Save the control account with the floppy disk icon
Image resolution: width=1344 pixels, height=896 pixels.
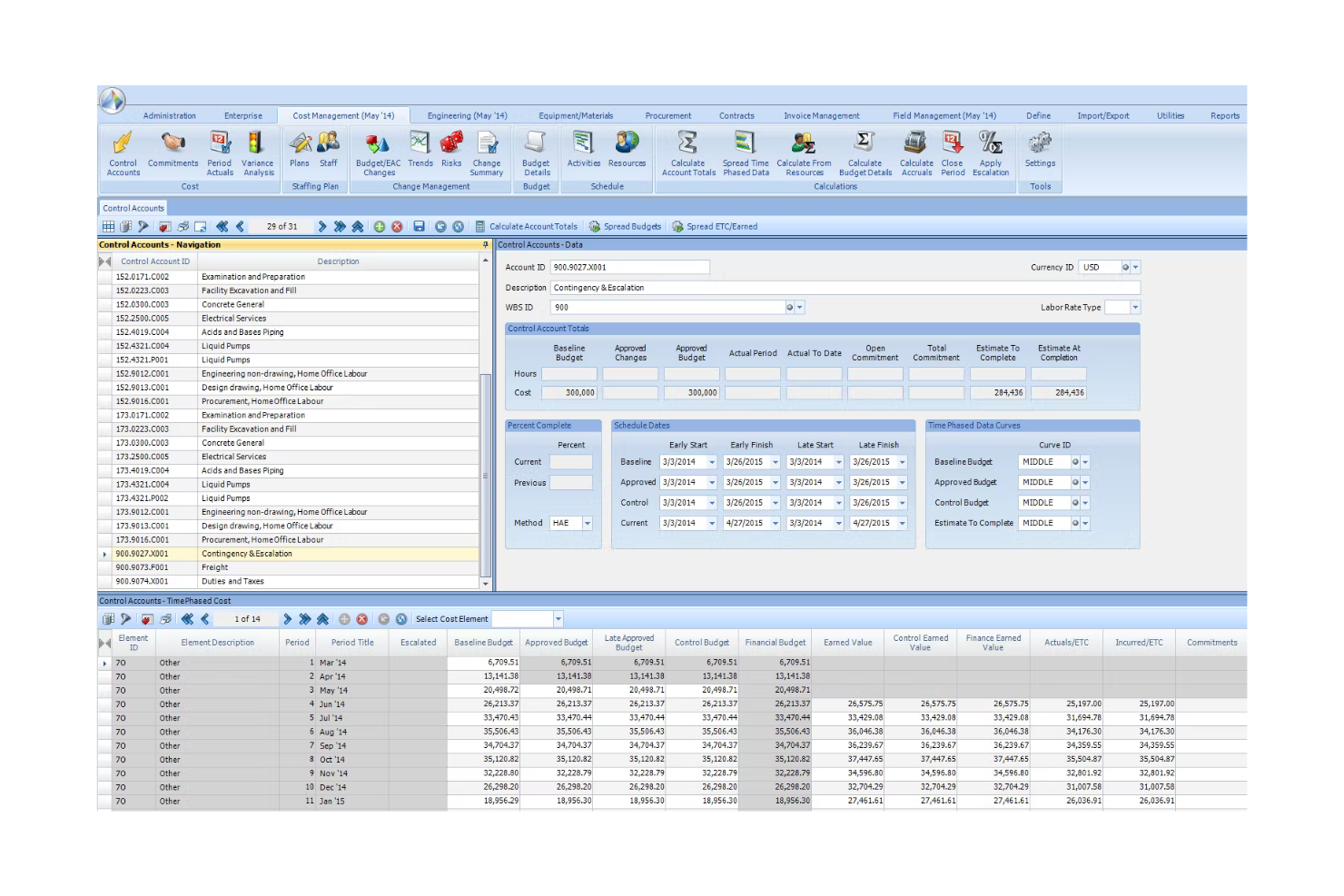[x=419, y=227]
